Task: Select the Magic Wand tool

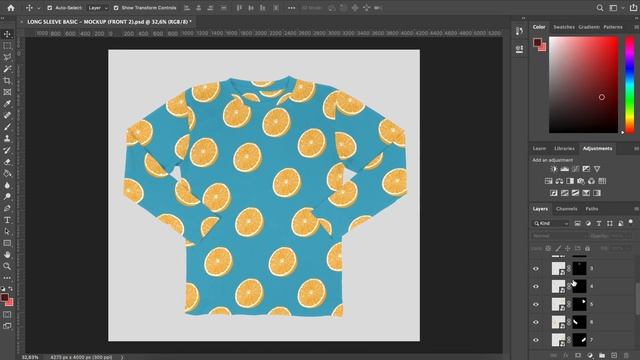Action: [x=7, y=69]
